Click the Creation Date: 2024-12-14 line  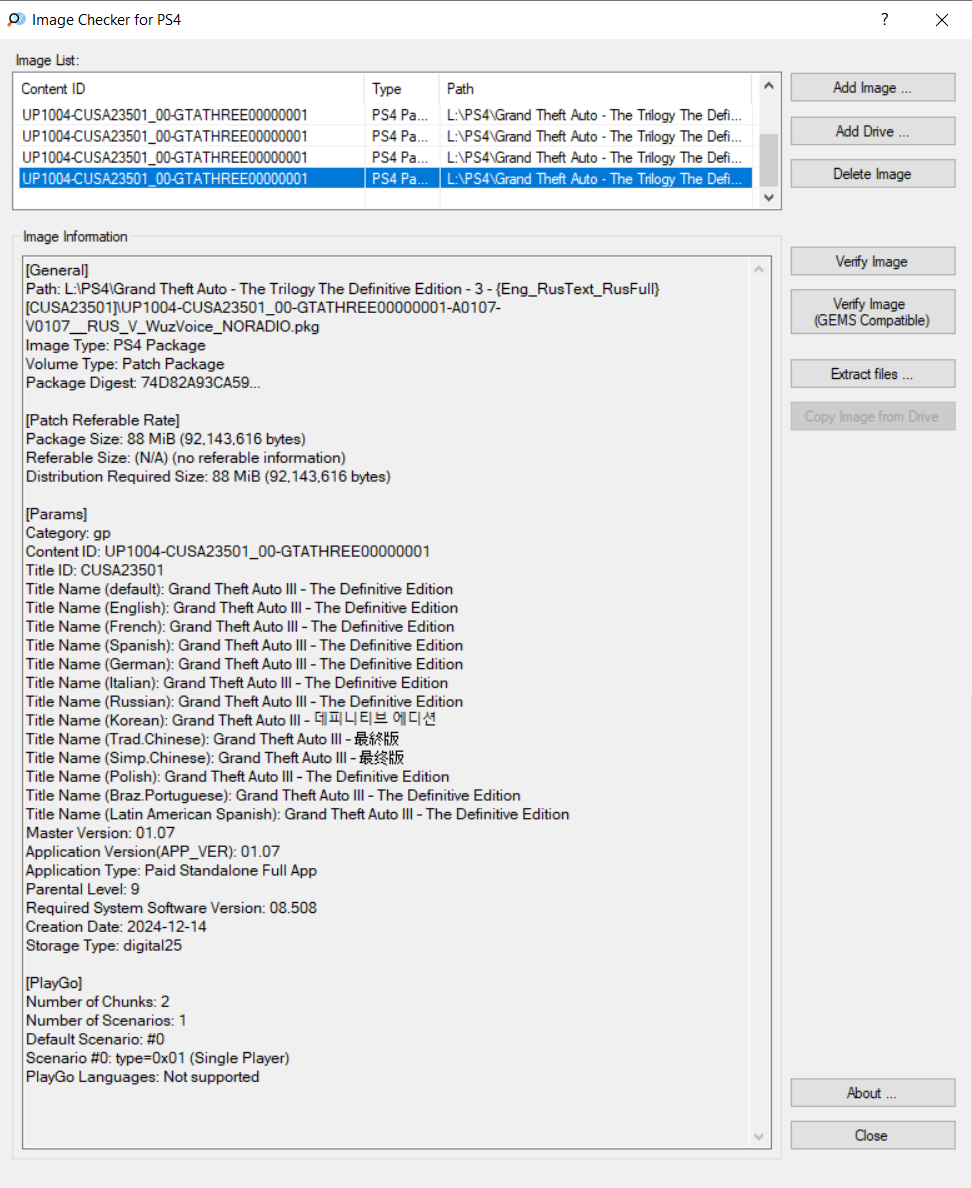point(116,927)
